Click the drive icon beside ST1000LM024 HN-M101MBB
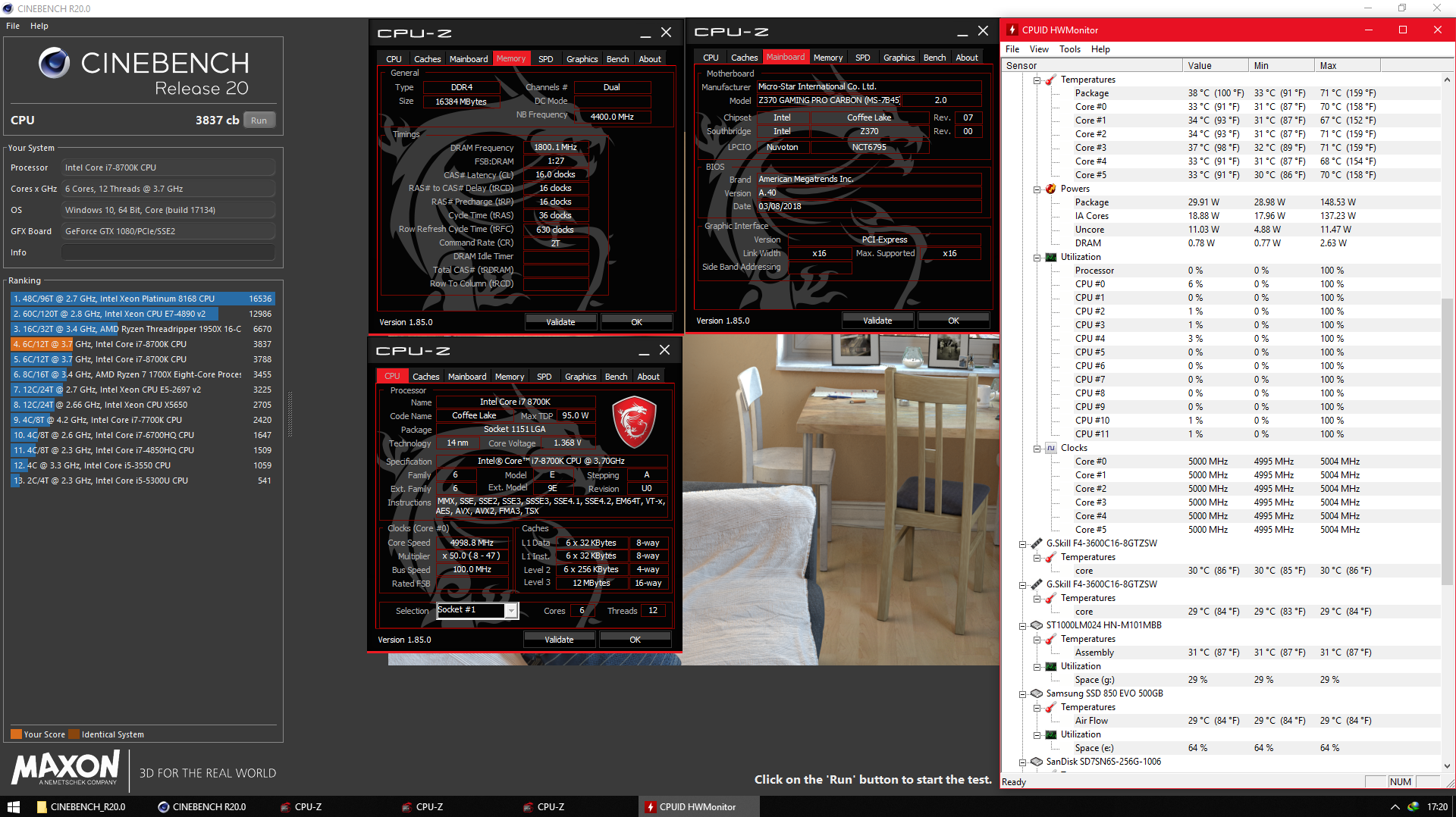Viewport: 1456px width, 817px height. [x=1037, y=625]
